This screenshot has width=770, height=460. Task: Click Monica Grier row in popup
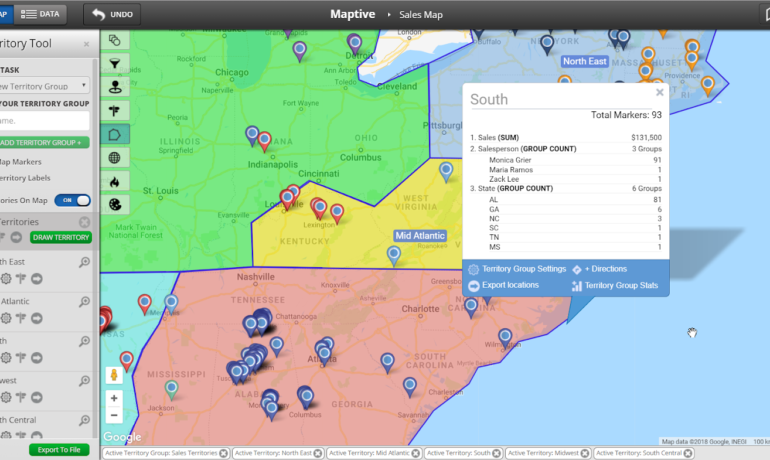tap(575, 160)
